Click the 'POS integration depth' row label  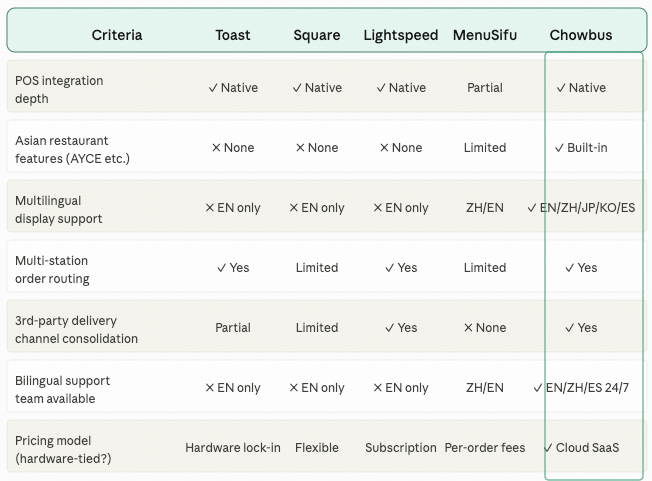59,89
